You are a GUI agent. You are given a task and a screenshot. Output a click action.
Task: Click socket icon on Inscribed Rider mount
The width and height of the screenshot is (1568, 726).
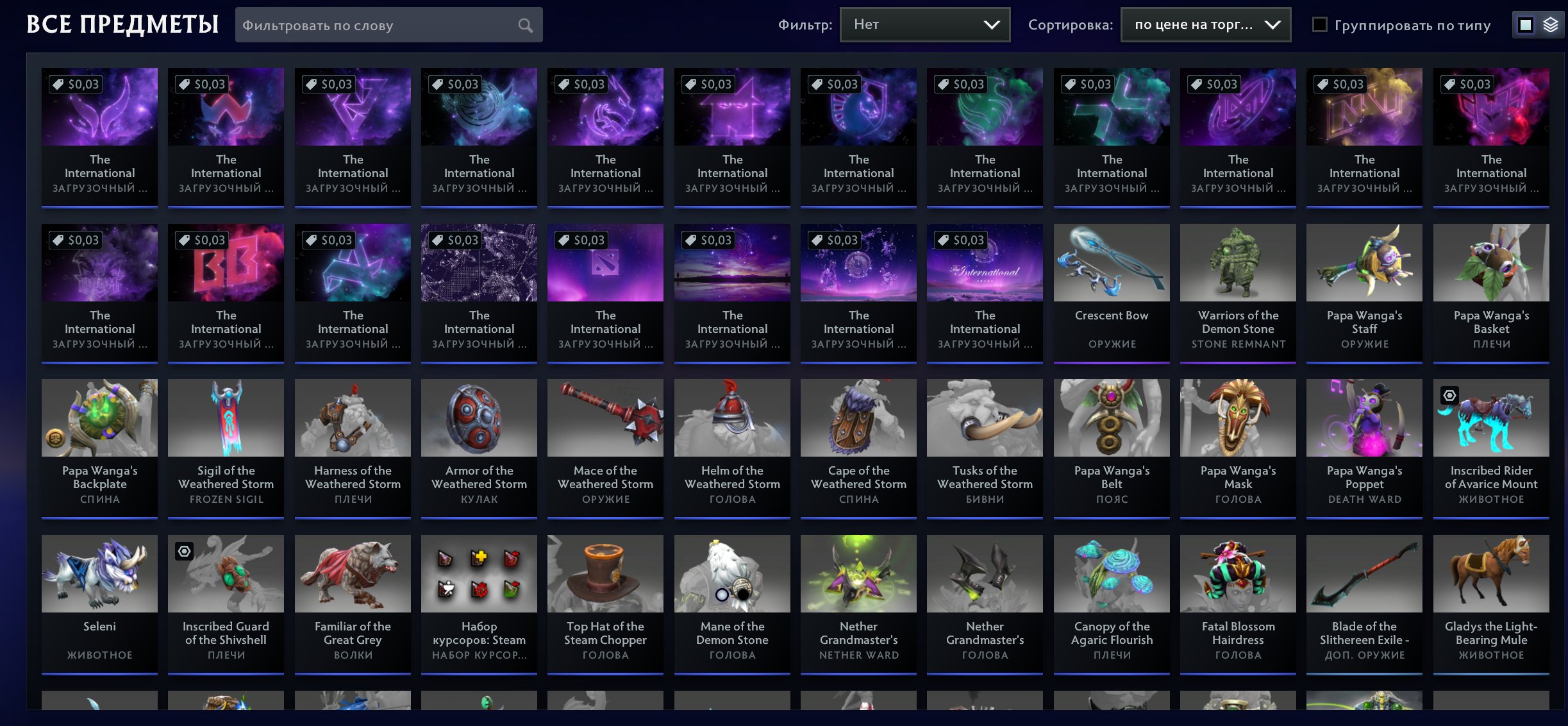pyautogui.click(x=1449, y=396)
